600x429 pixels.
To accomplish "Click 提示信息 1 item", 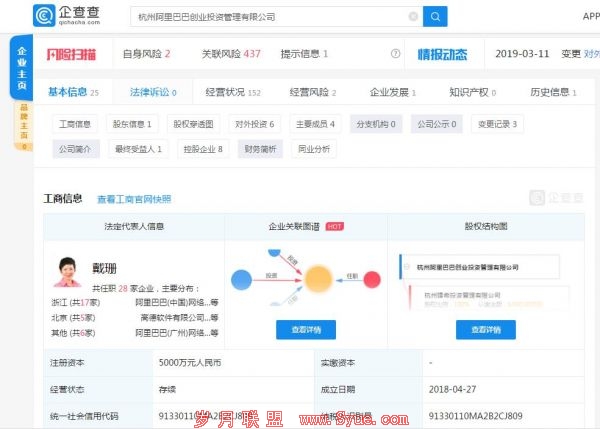I will pos(304,54).
